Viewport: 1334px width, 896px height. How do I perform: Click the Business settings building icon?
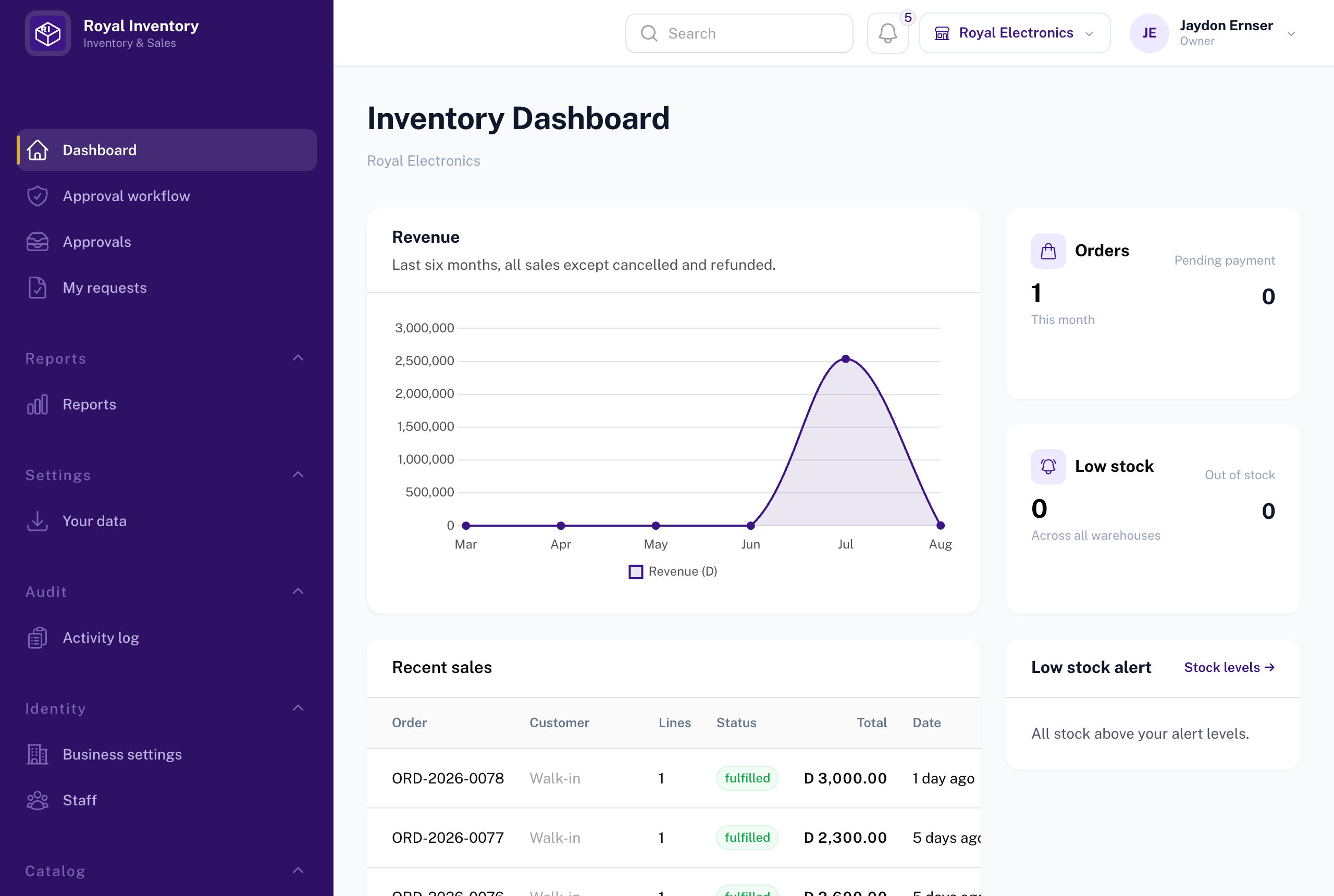38,754
